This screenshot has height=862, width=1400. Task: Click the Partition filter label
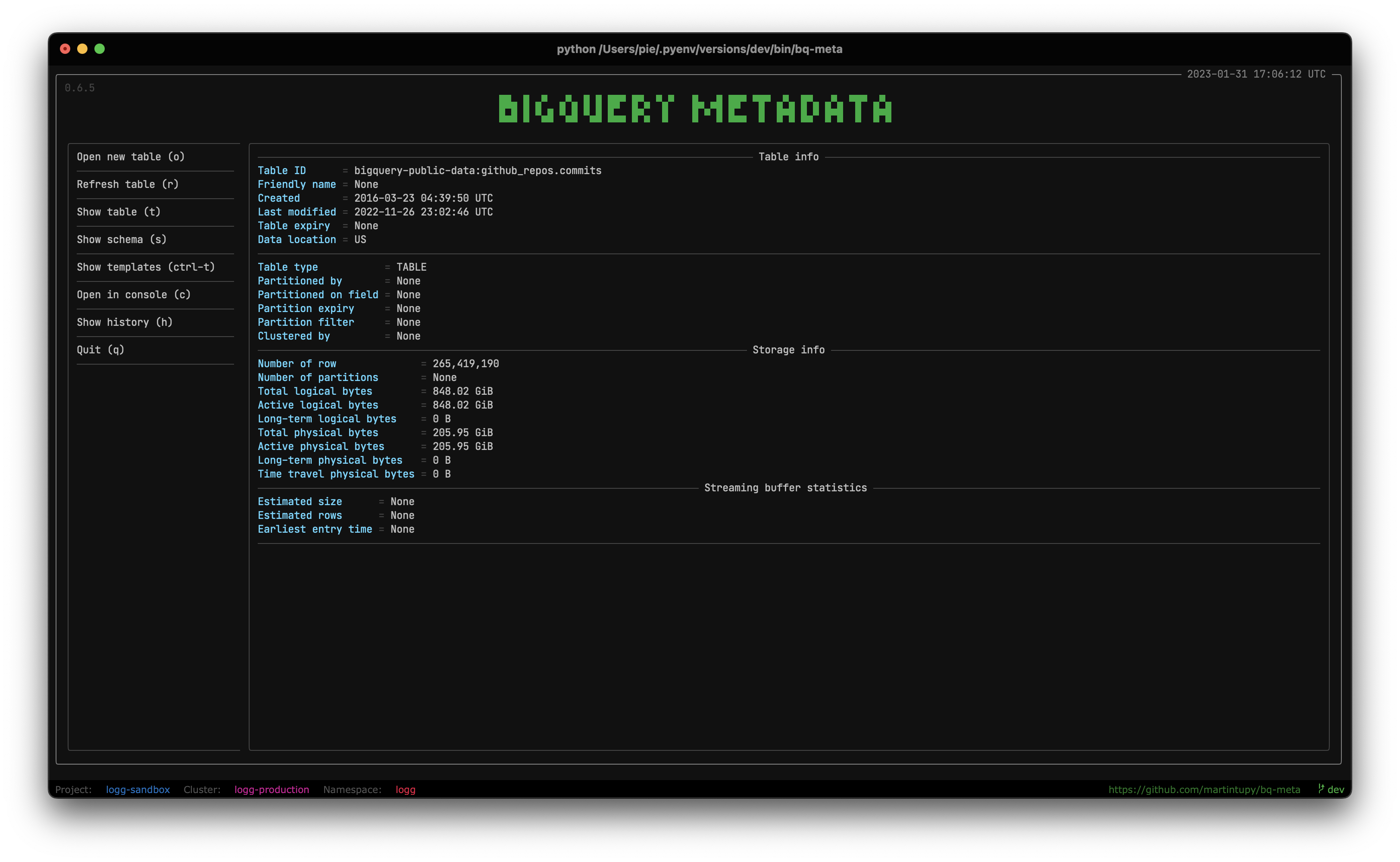point(306,323)
